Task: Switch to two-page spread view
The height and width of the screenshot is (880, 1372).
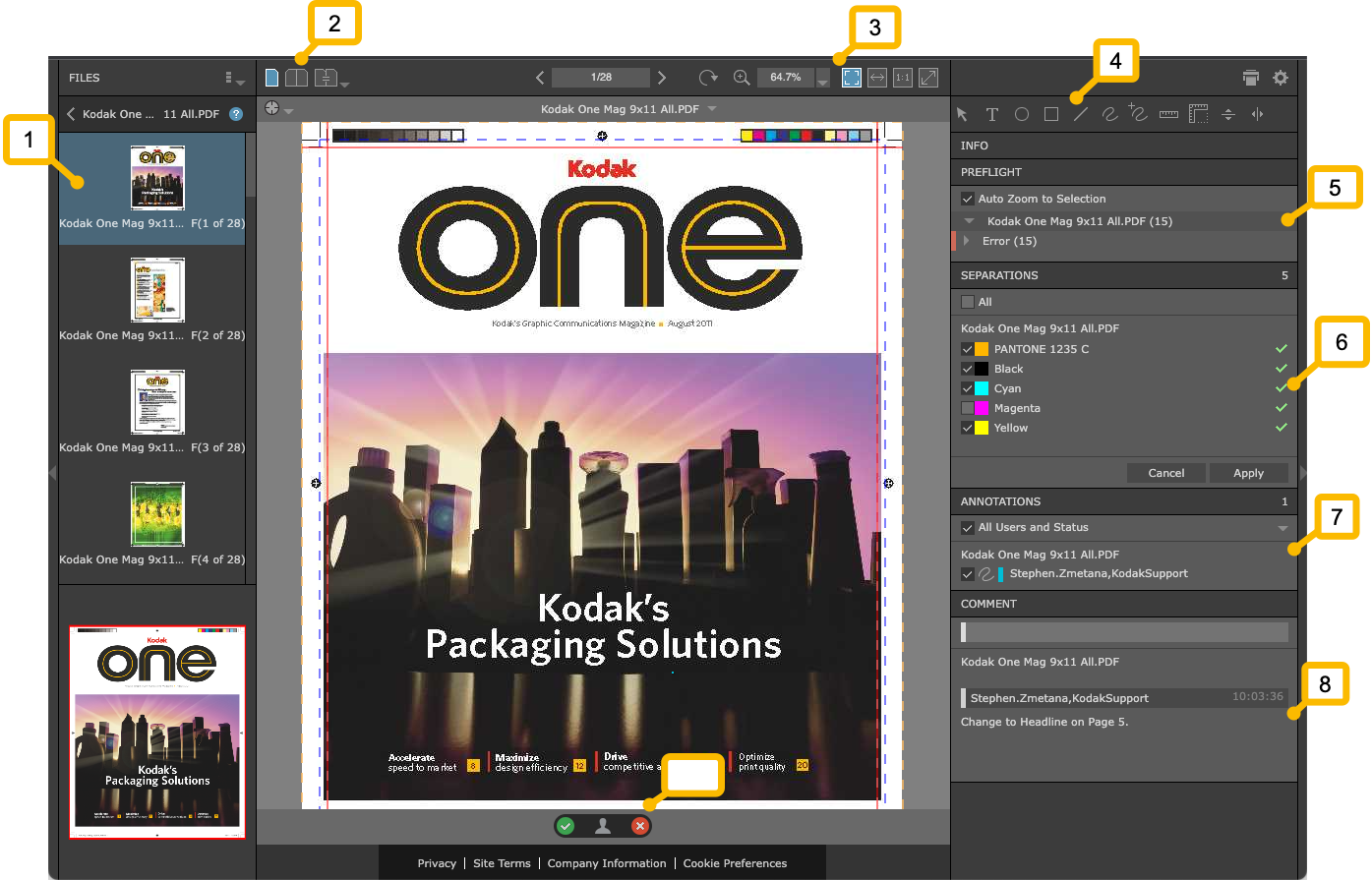Action: coord(296,78)
